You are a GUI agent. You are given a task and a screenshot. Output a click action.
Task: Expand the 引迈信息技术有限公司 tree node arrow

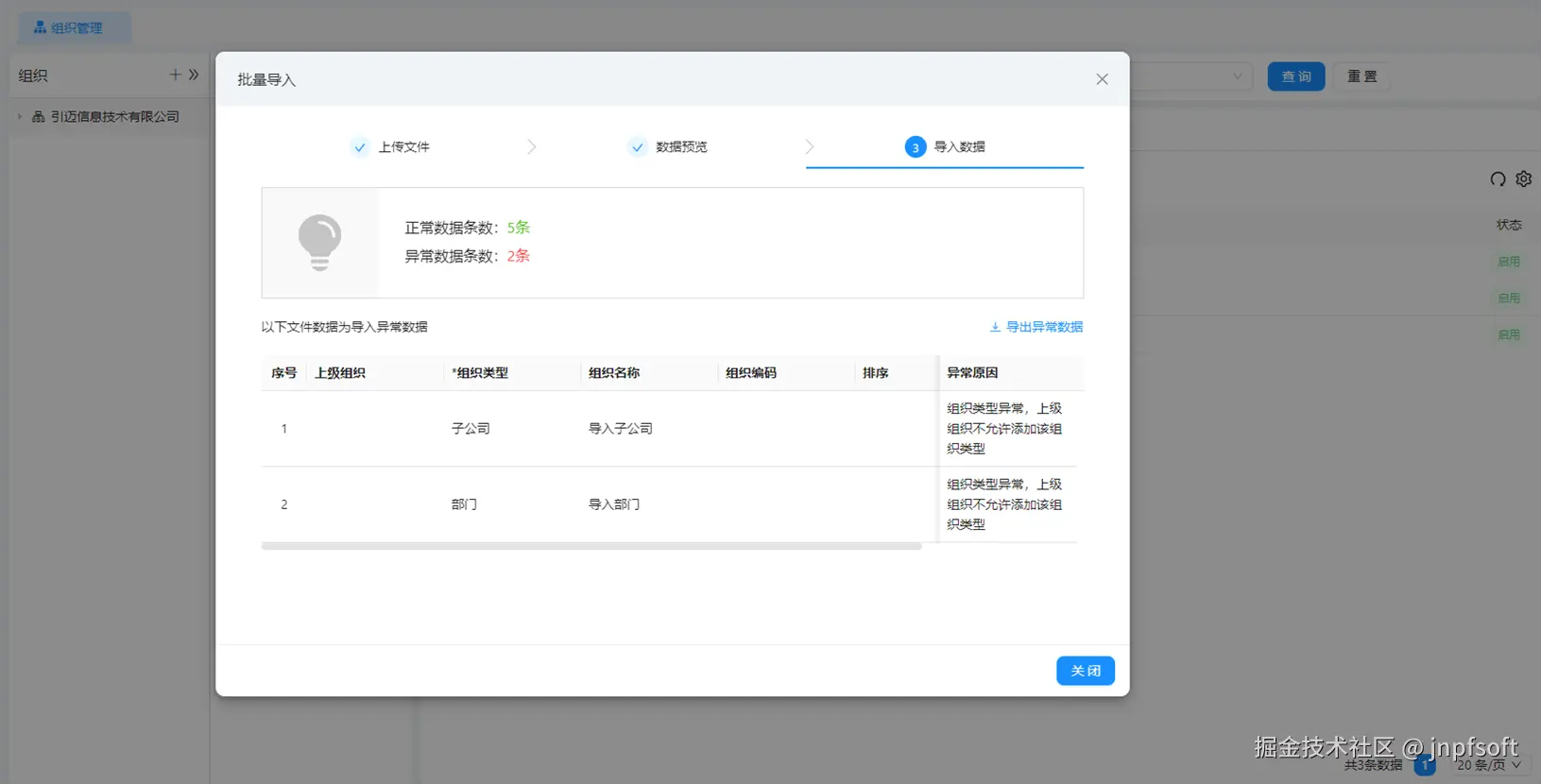(20, 117)
